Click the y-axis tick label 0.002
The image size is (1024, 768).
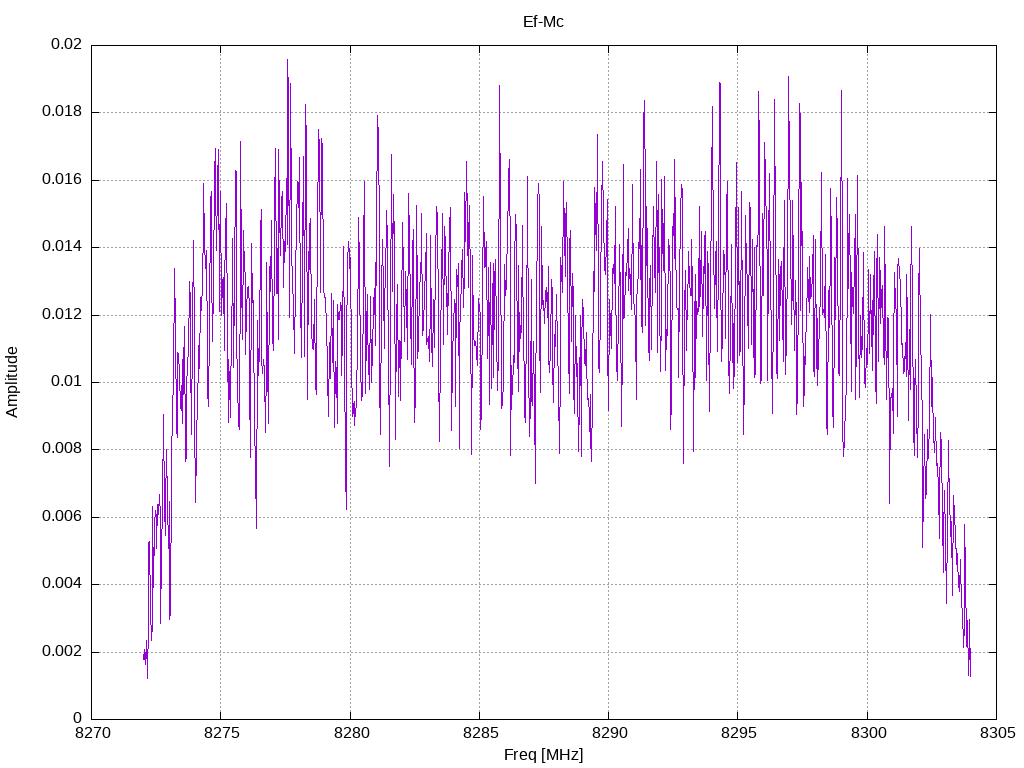point(62,651)
